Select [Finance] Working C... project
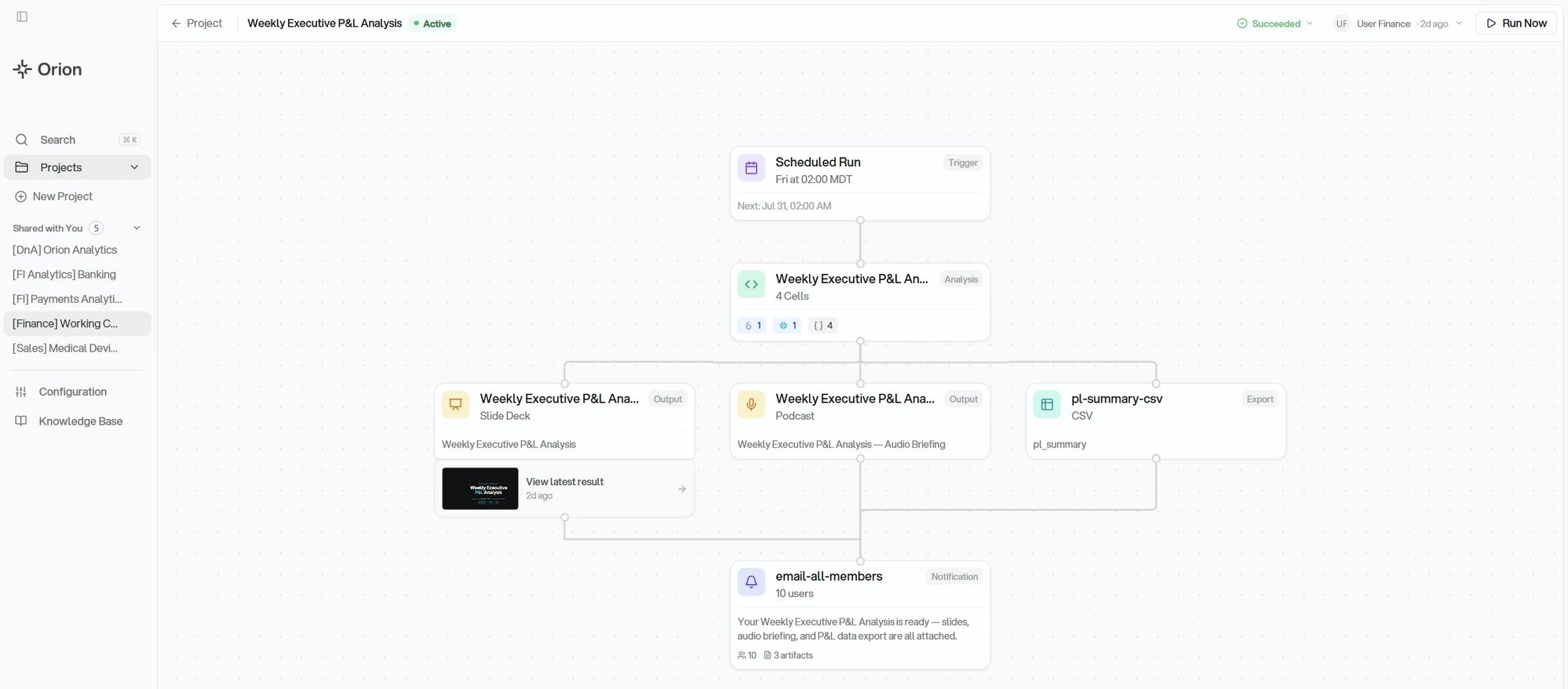Image resolution: width=1568 pixels, height=689 pixels. click(77, 323)
